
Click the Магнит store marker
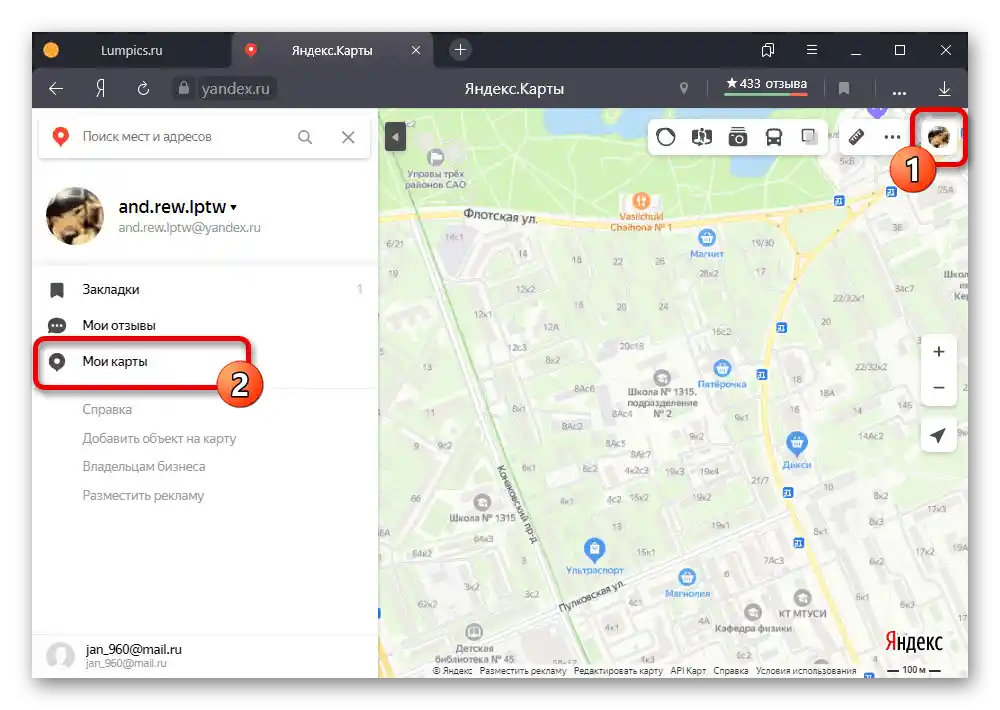pyautogui.click(x=707, y=239)
